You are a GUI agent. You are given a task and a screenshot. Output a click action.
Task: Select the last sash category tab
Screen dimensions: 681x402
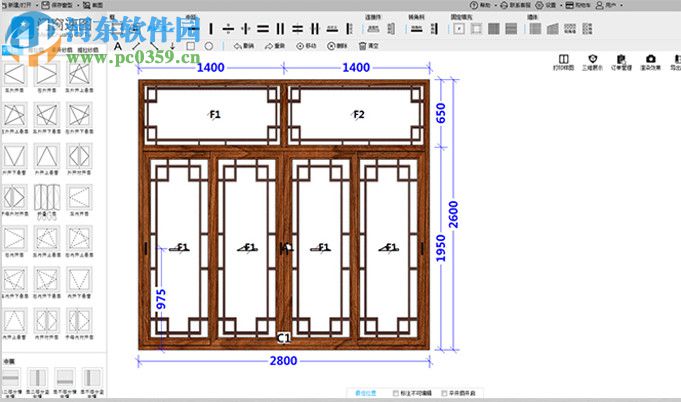[88, 50]
